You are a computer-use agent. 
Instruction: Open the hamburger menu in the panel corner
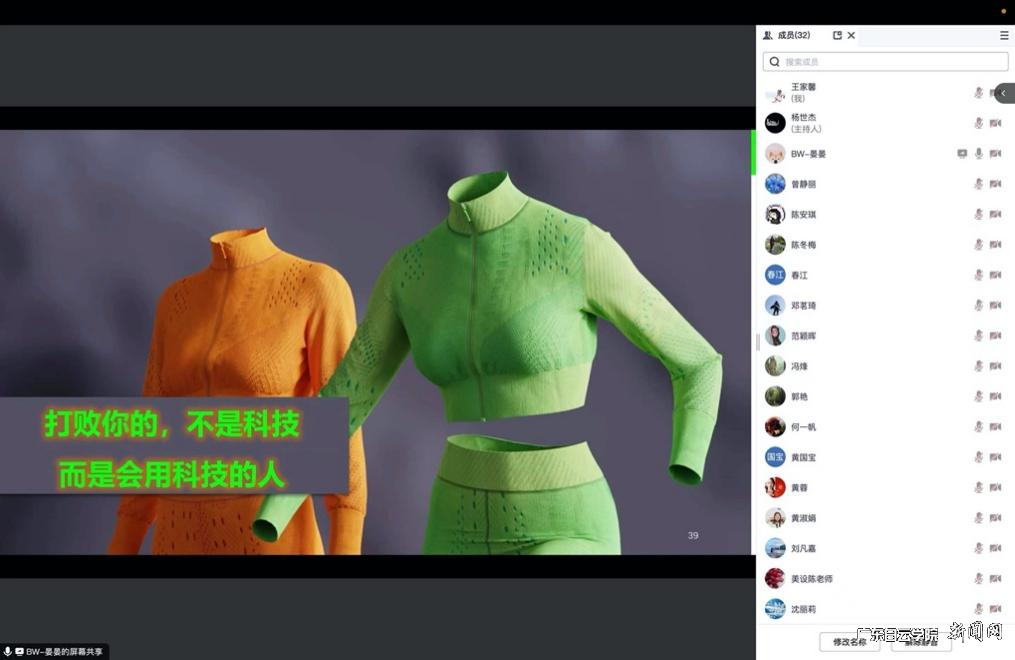(x=1003, y=35)
